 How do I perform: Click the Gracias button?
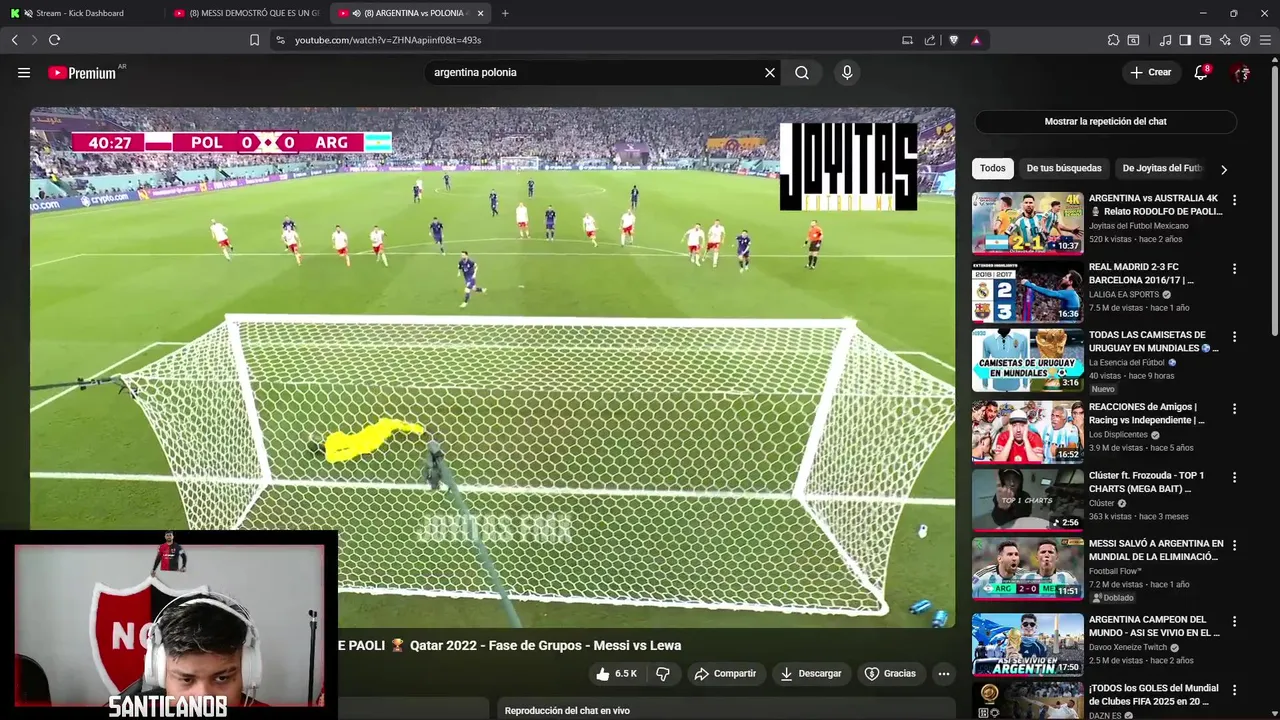click(x=890, y=674)
